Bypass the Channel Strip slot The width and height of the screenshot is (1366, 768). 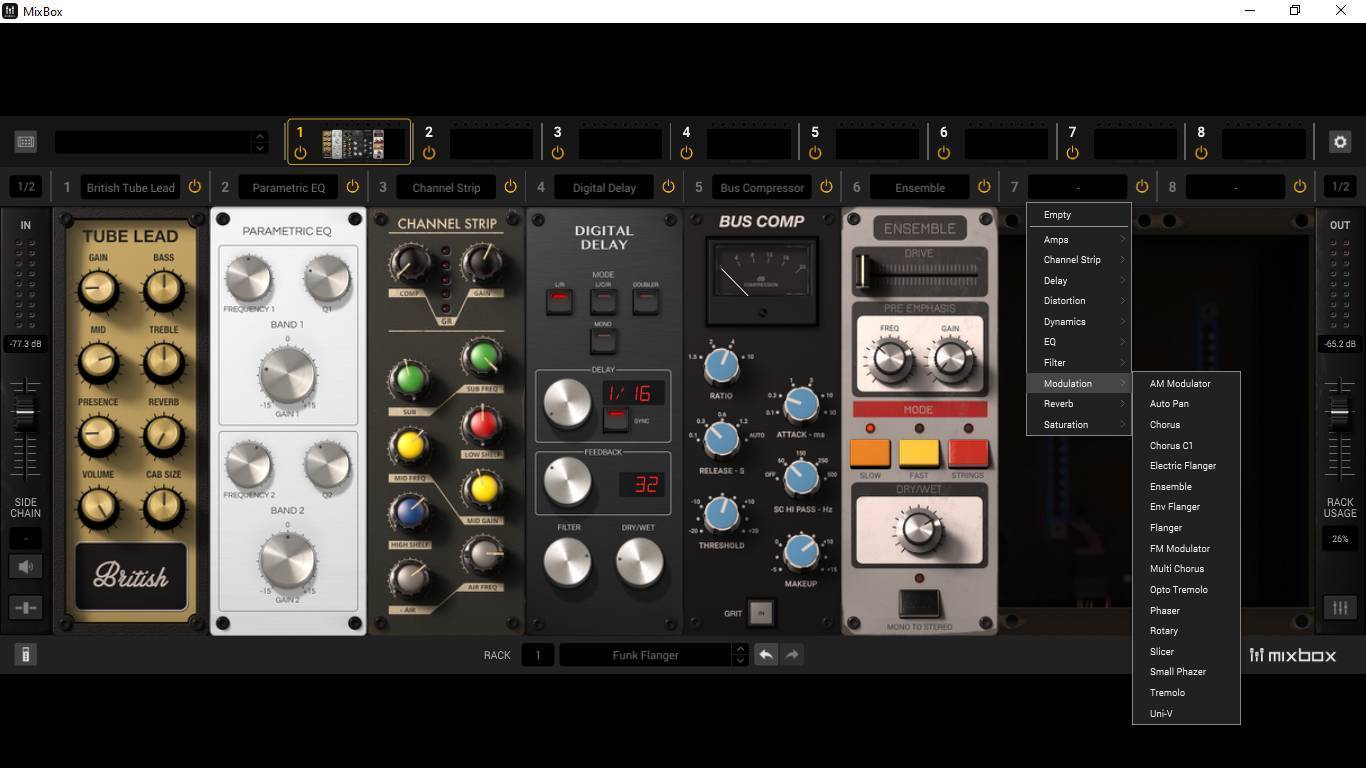click(x=510, y=187)
